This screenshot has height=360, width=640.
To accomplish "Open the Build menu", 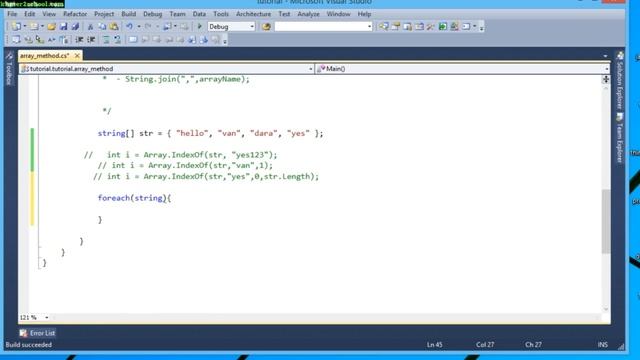I will tap(129, 14).
